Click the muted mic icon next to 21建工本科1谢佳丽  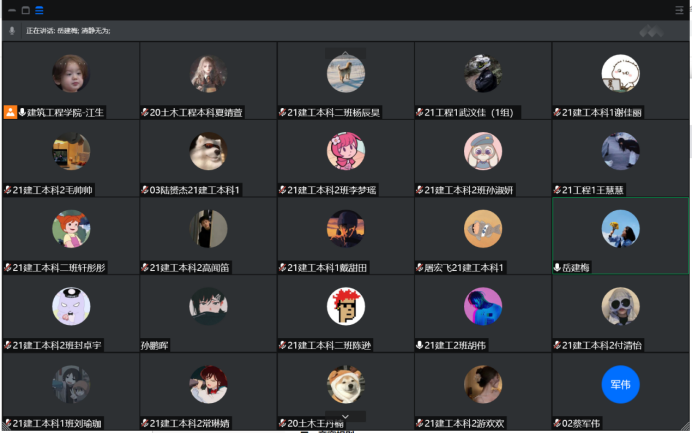(557, 113)
